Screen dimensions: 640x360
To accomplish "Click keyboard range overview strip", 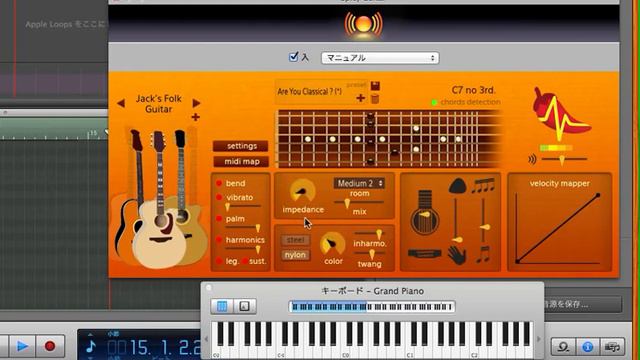I will 372,307.
